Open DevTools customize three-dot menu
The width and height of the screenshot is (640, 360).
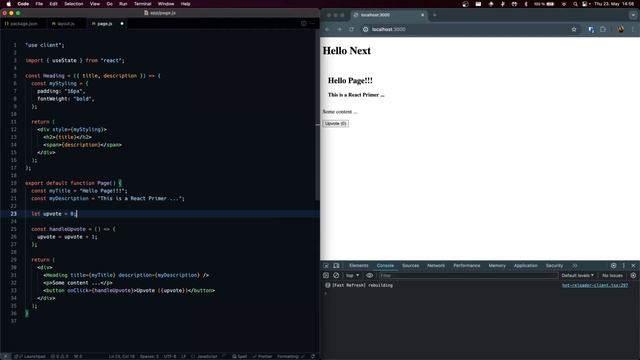coord(624,266)
